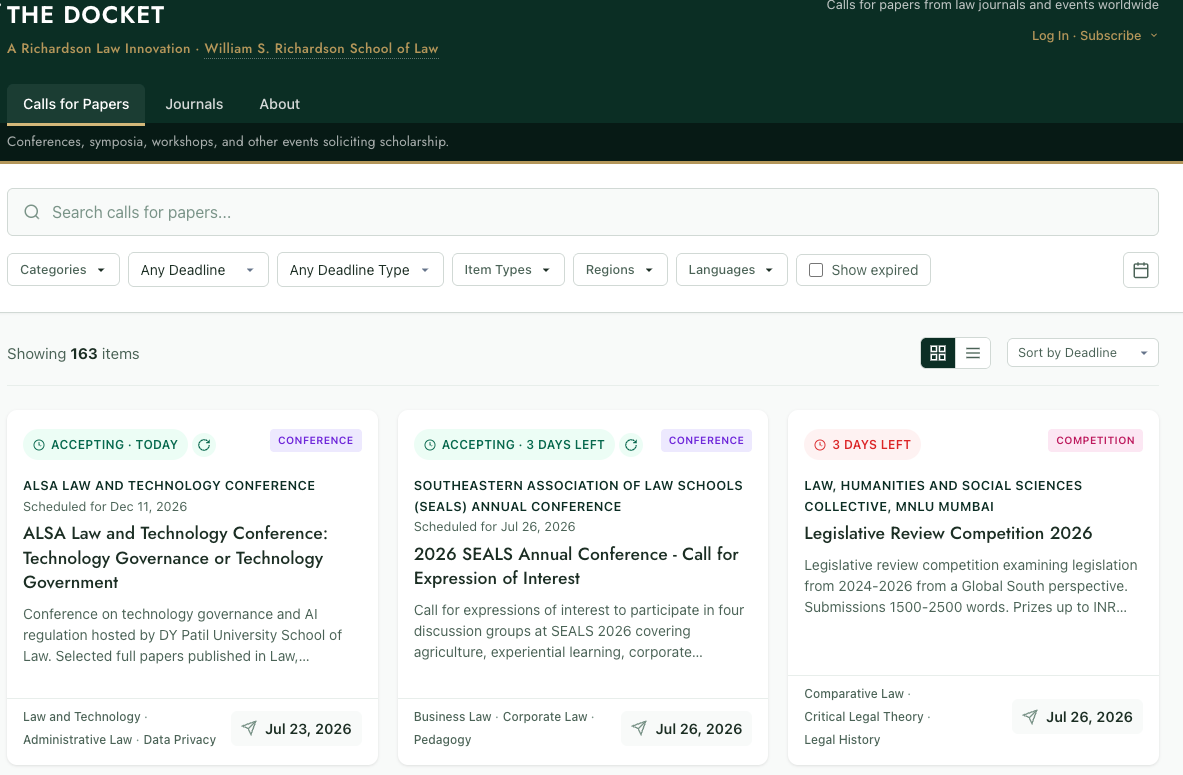Click the Administrative Law category
Viewport: 1183px width, 775px height.
pyautogui.click(x=77, y=740)
